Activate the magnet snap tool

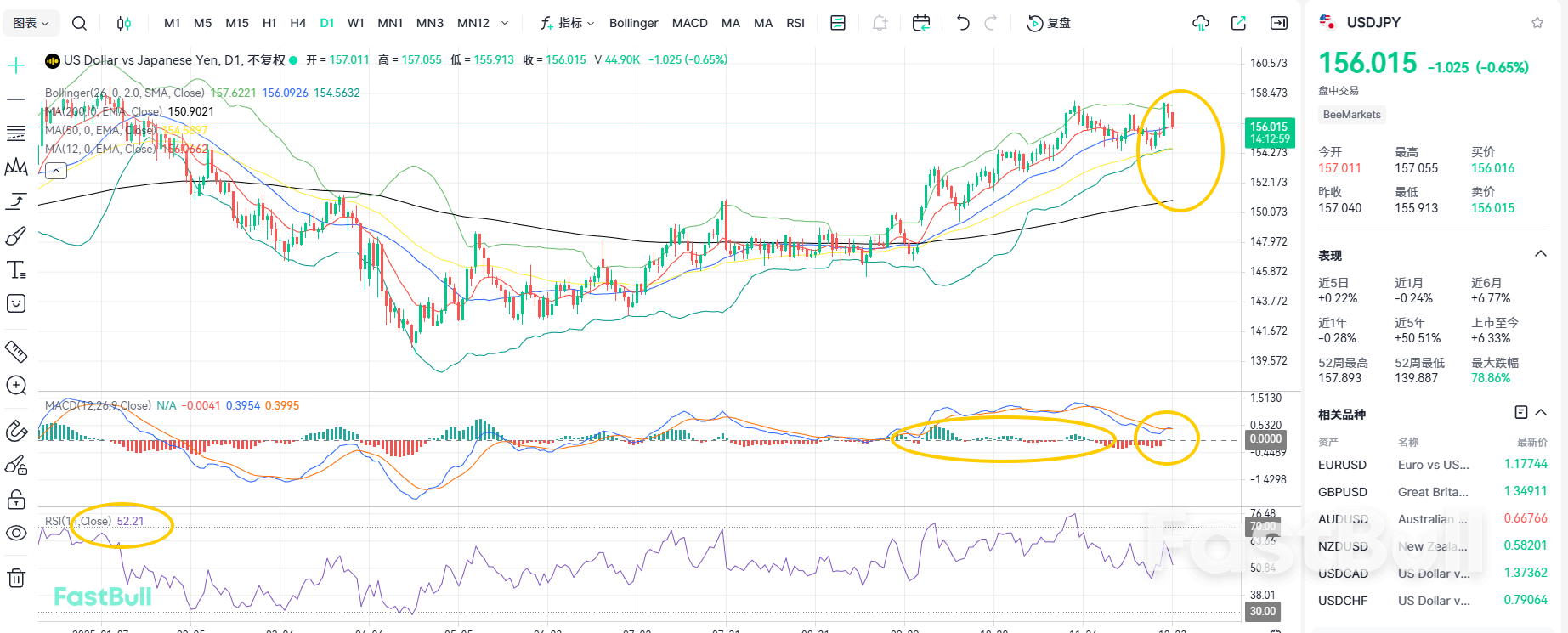[x=16, y=431]
